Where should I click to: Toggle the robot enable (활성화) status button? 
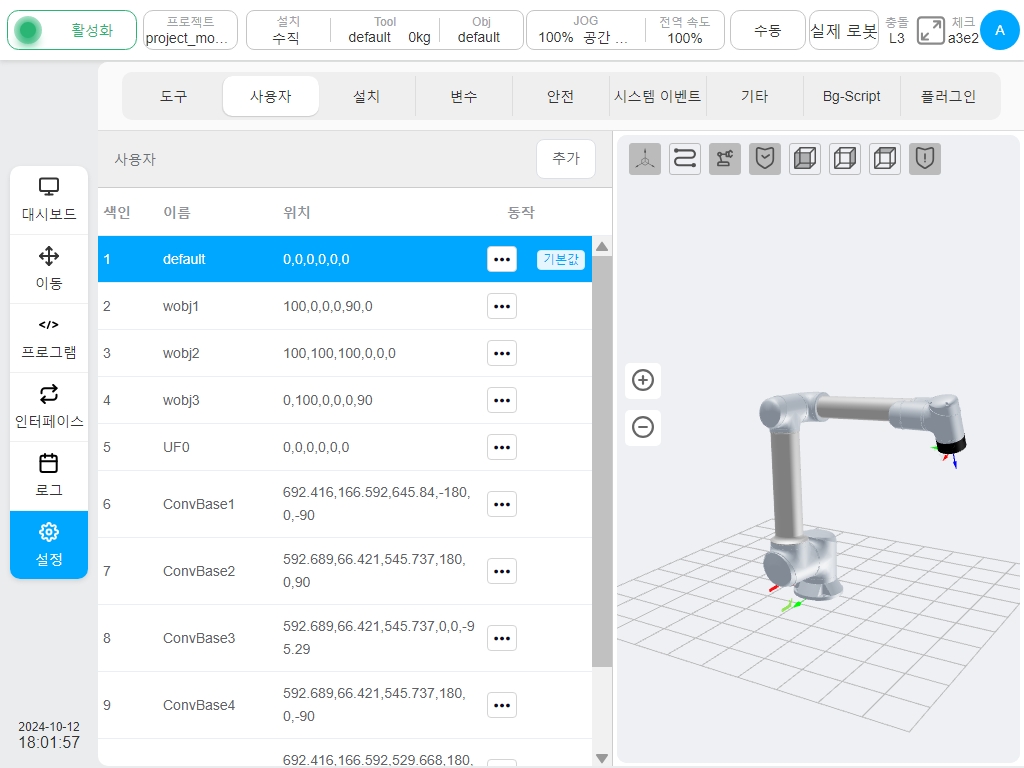(72, 30)
